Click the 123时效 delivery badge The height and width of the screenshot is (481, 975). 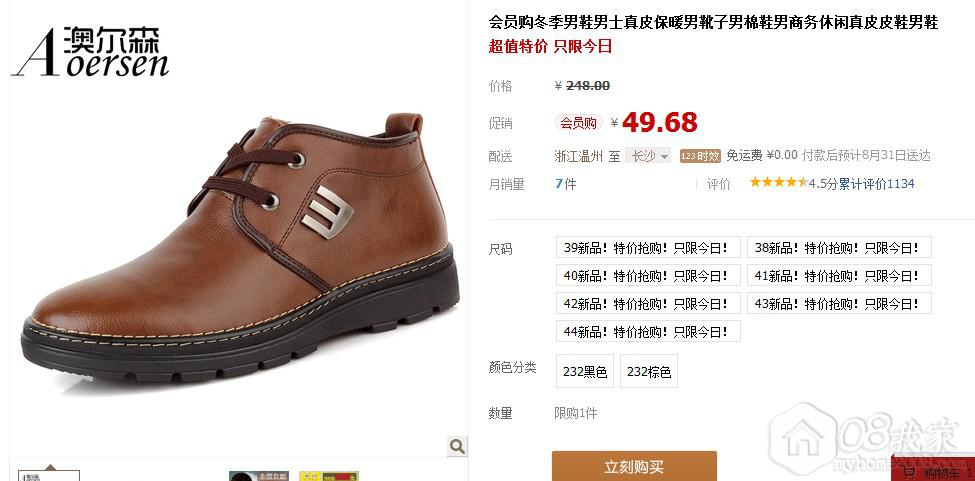coord(700,156)
